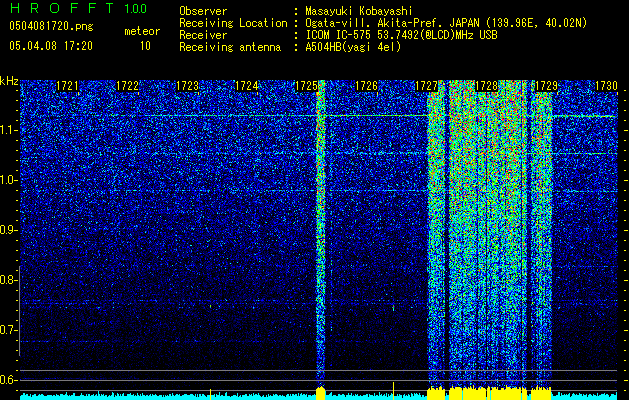Click the 0.8 frequency axis label
The image size is (629, 400).
pyautogui.click(x=8, y=280)
